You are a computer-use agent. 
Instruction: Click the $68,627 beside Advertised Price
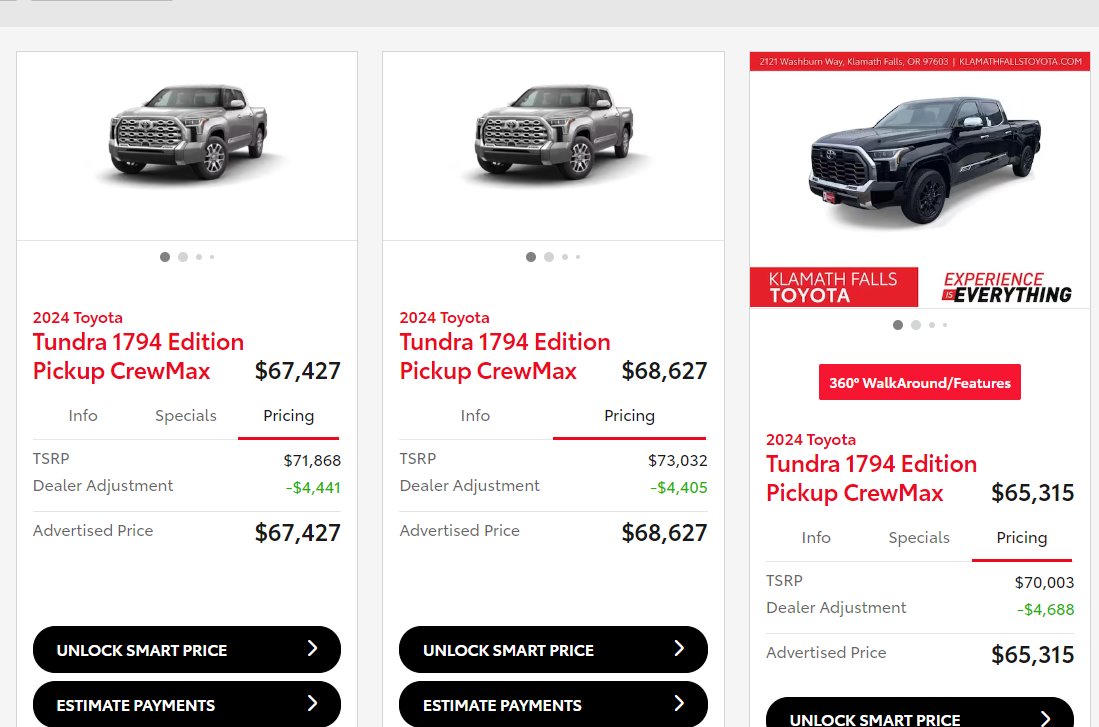664,533
